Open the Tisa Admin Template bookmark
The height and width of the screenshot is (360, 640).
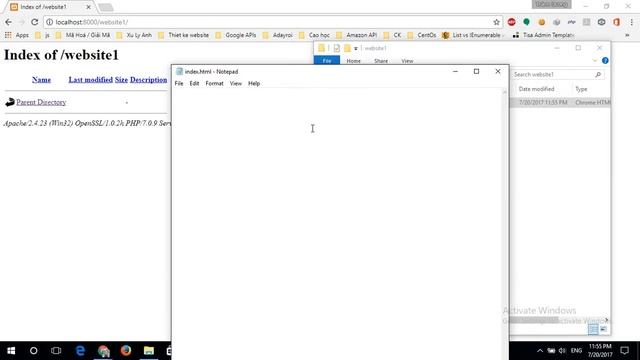tap(543, 35)
